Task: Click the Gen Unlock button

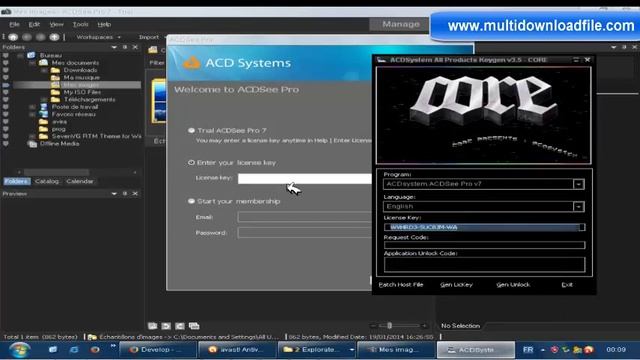Action: [x=513, y=284]
